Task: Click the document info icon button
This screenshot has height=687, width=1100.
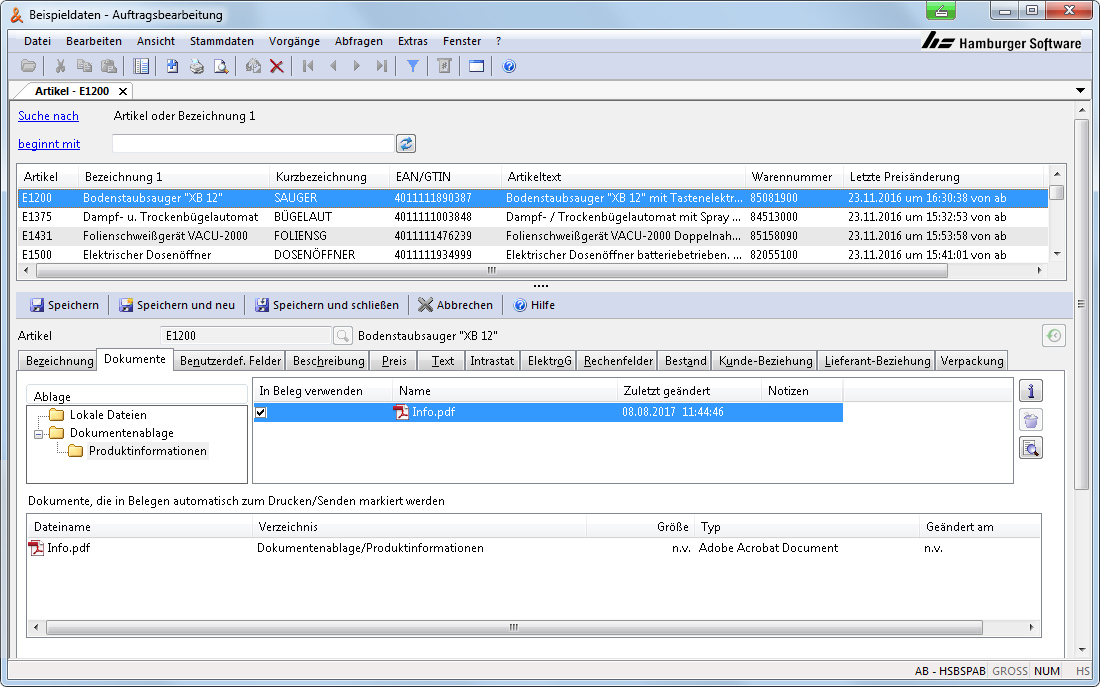Action: point(1031,391)
